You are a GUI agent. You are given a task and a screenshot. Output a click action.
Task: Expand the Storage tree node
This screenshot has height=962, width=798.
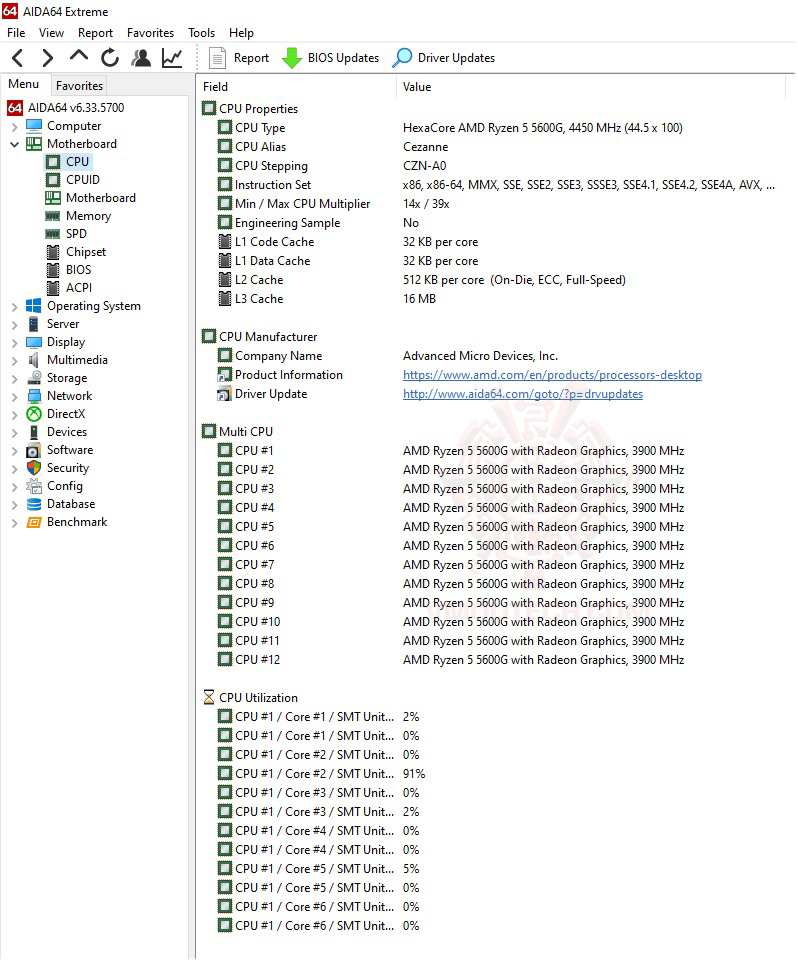[x=15, y=378]
